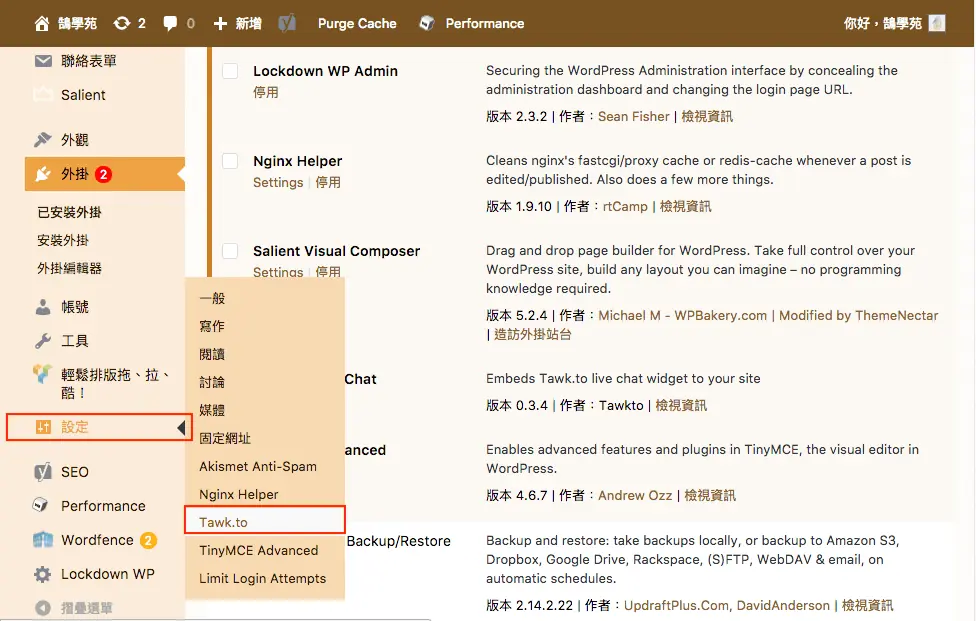
Task: Click the 你好,鵠學苑 greeting
Action: click(883, 24)
